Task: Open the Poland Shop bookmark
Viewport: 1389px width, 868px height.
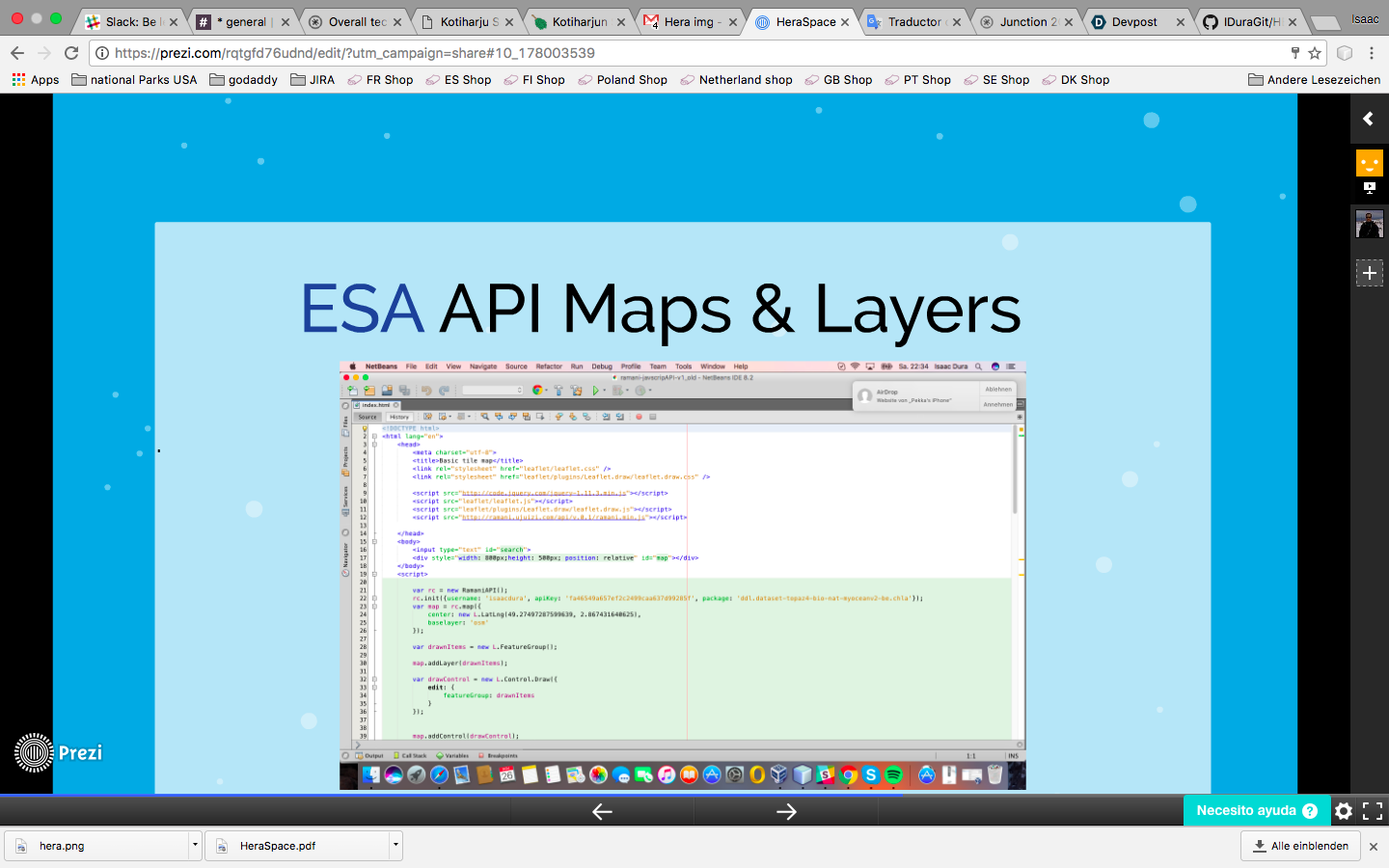Action: [622, 80]
